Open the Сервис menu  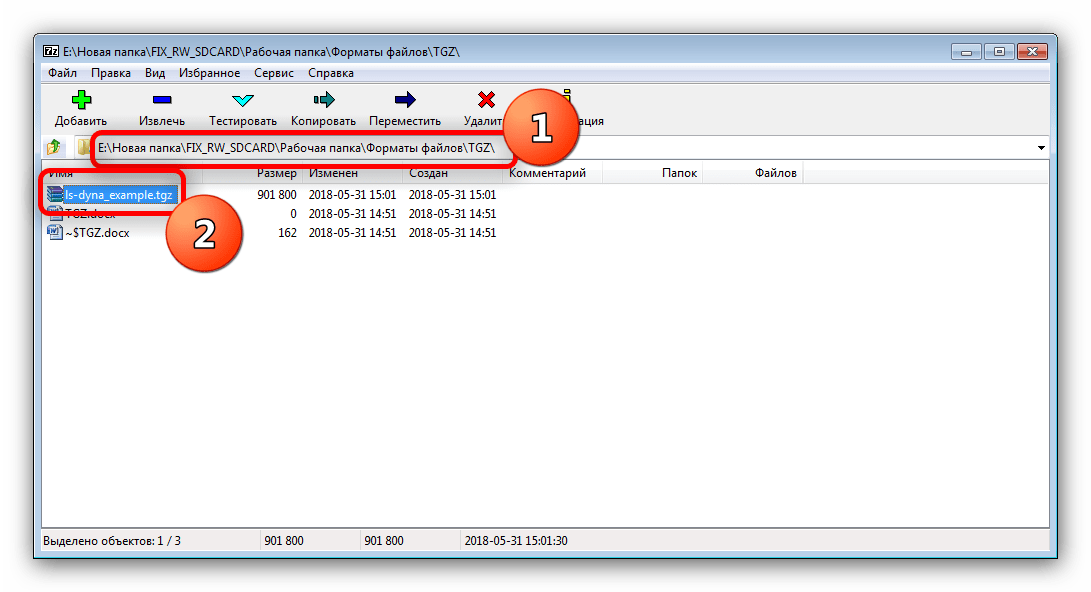[x=274, y=73]
